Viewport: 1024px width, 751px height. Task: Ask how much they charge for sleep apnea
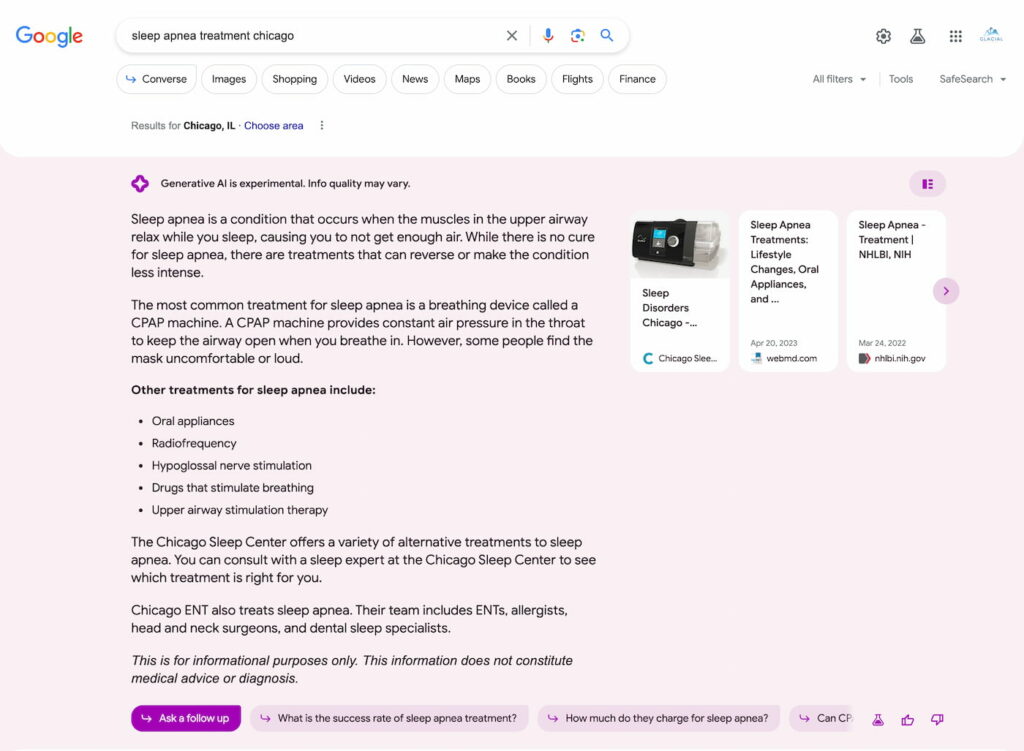point(659,718)
